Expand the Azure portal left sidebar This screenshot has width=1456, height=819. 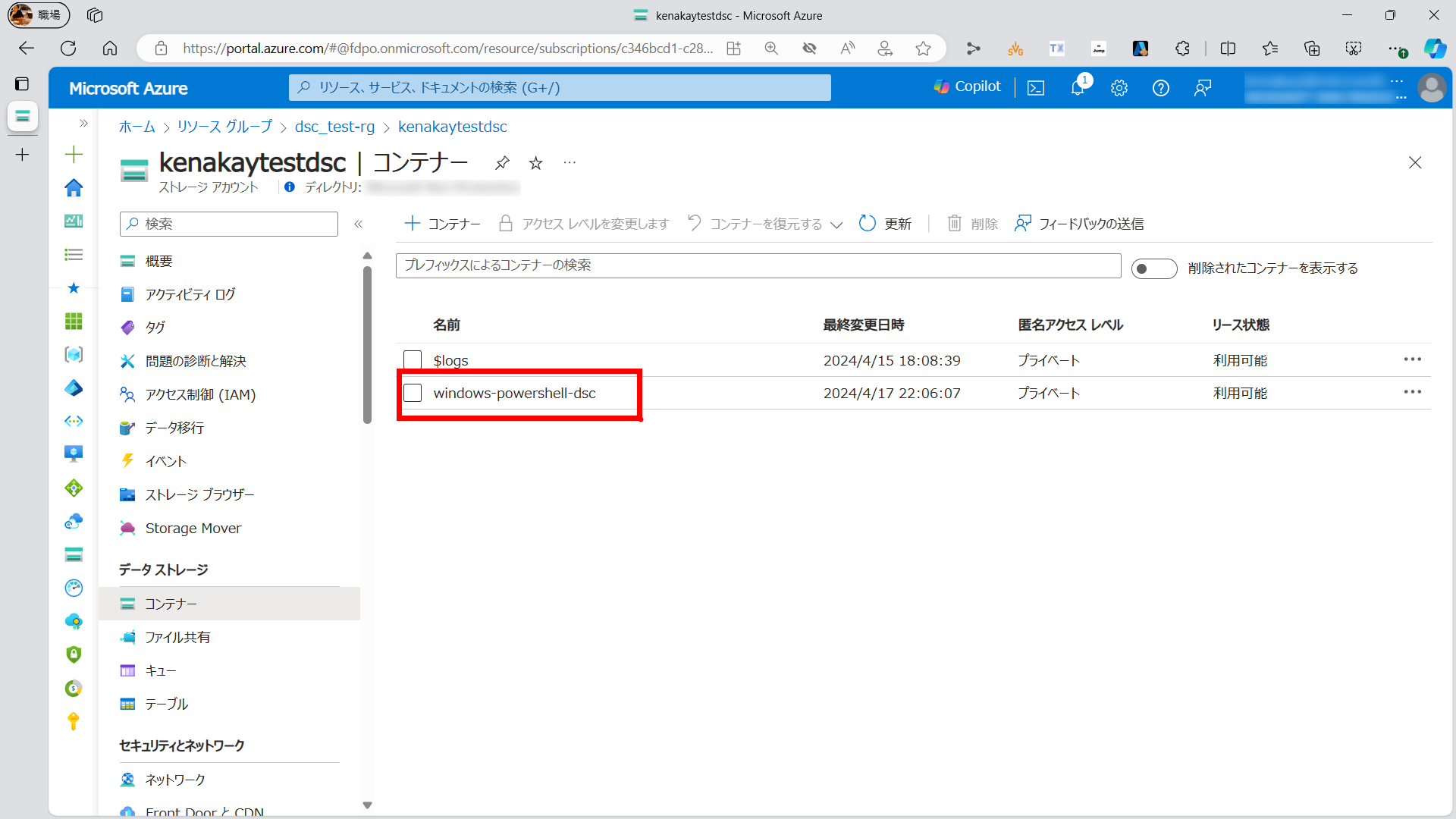click(x=83, y=123)
